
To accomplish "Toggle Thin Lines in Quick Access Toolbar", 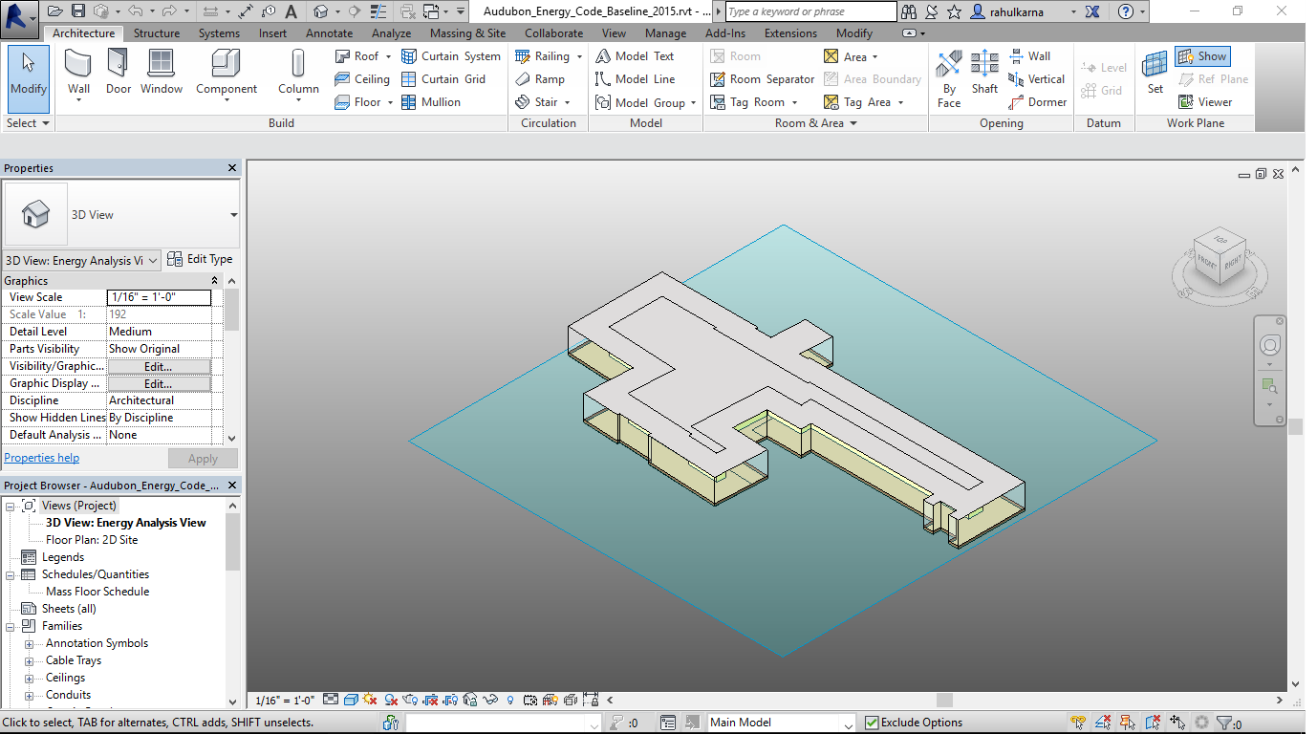I will (378, 11).
